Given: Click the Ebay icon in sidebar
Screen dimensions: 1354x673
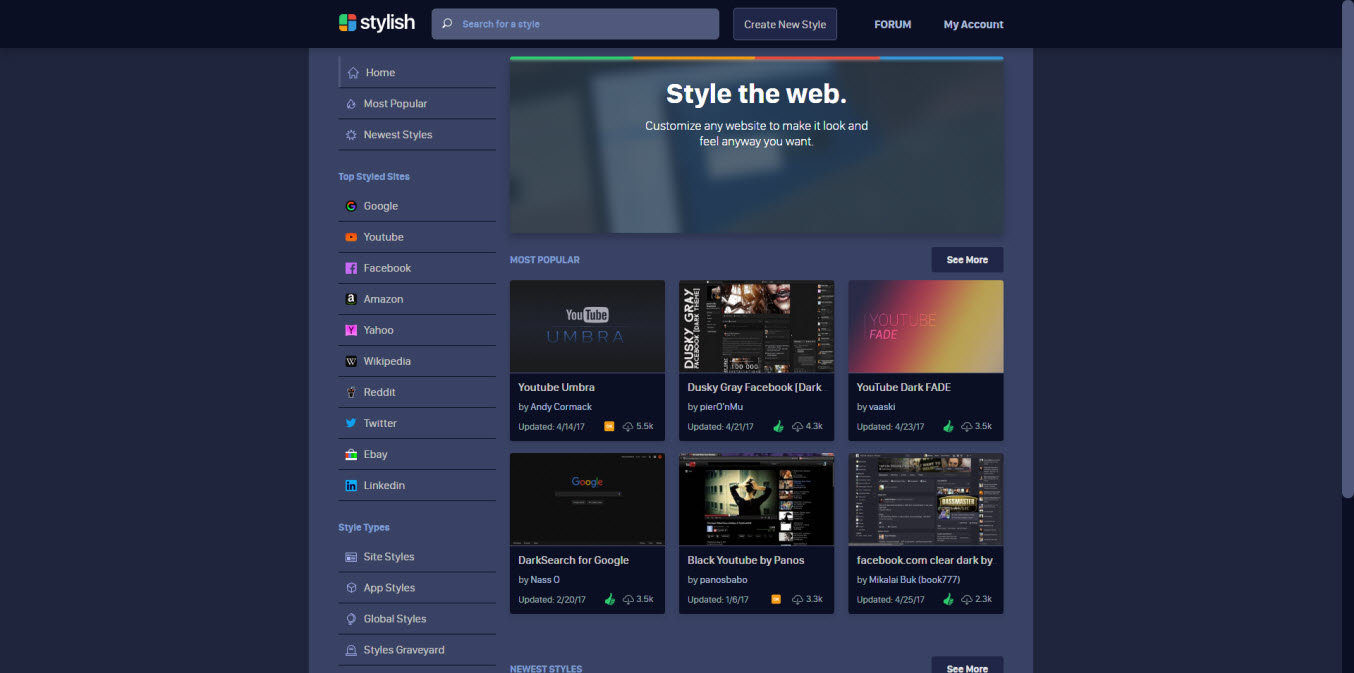Looking at the screenshot, I should click(351, 454).
